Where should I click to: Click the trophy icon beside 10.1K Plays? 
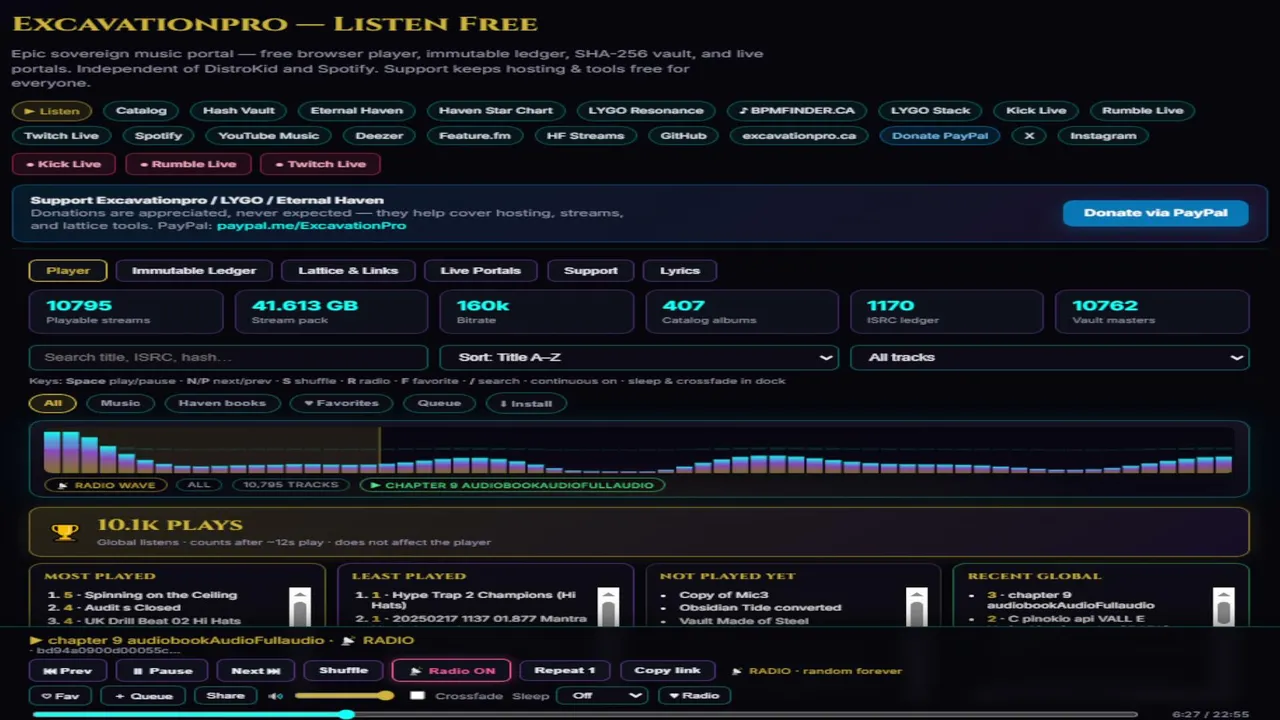coord(65,532)
